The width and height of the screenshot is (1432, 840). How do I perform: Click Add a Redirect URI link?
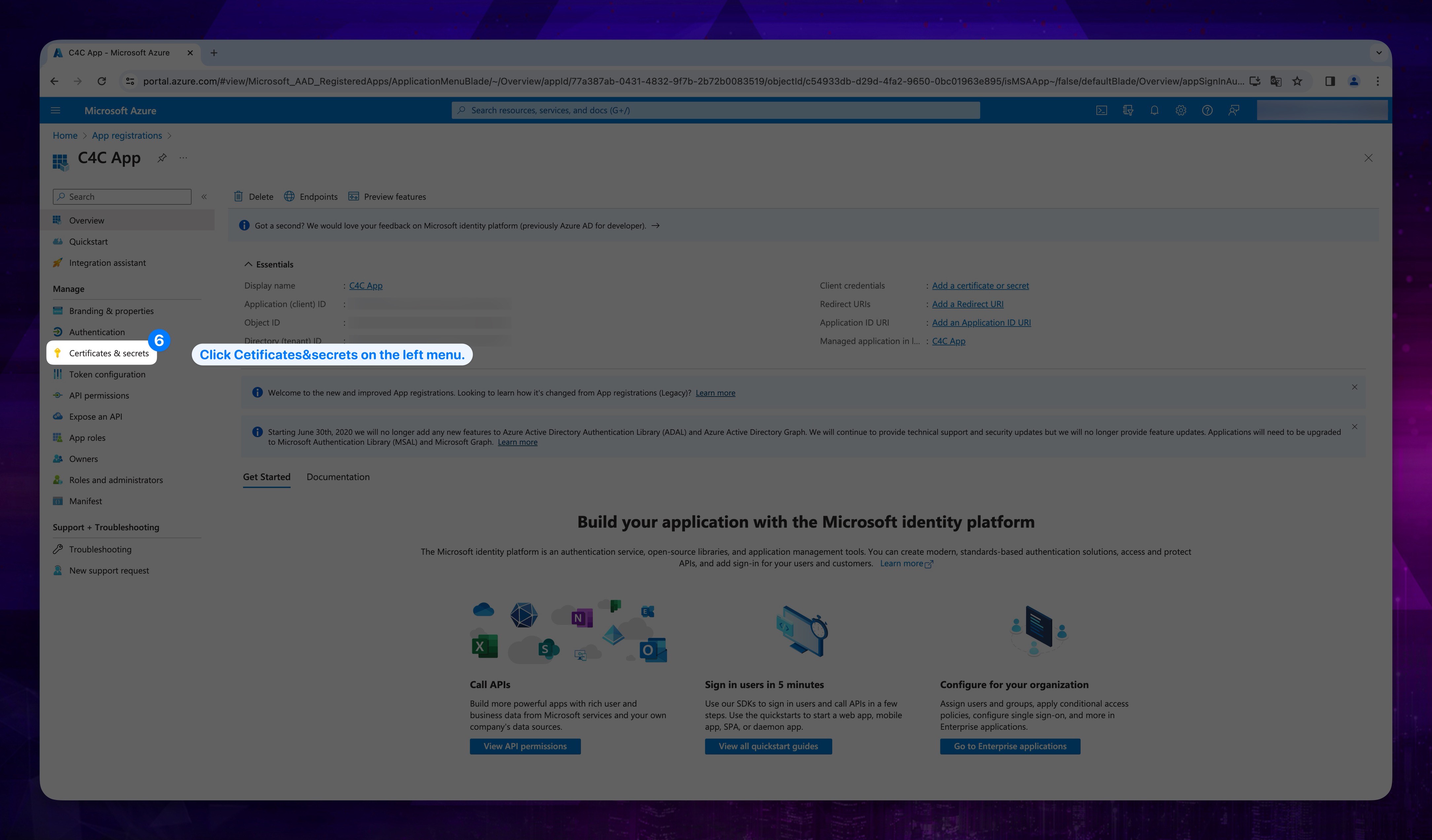pos(968,304)
